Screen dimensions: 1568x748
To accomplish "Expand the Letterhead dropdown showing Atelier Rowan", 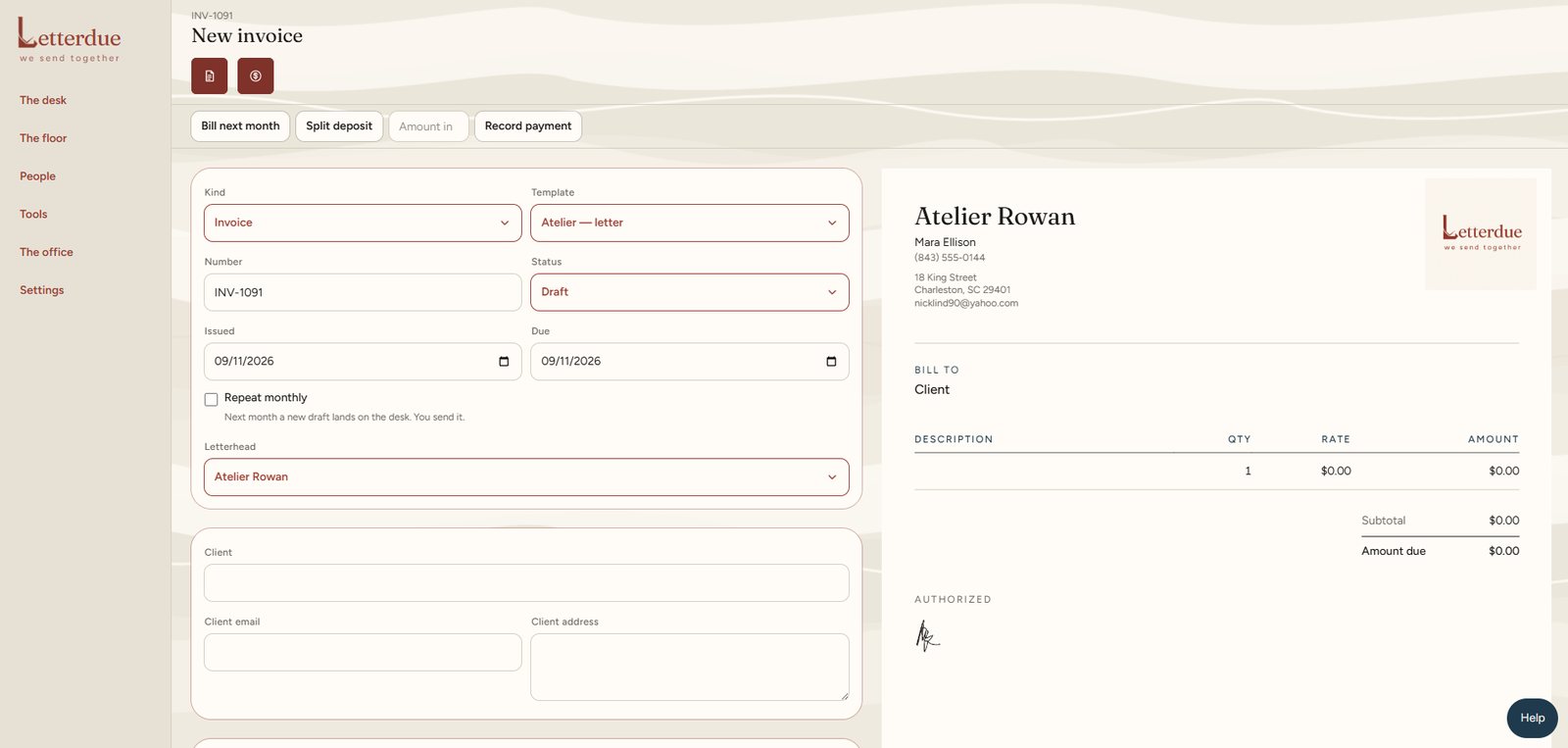I will (x=526, y=476).
